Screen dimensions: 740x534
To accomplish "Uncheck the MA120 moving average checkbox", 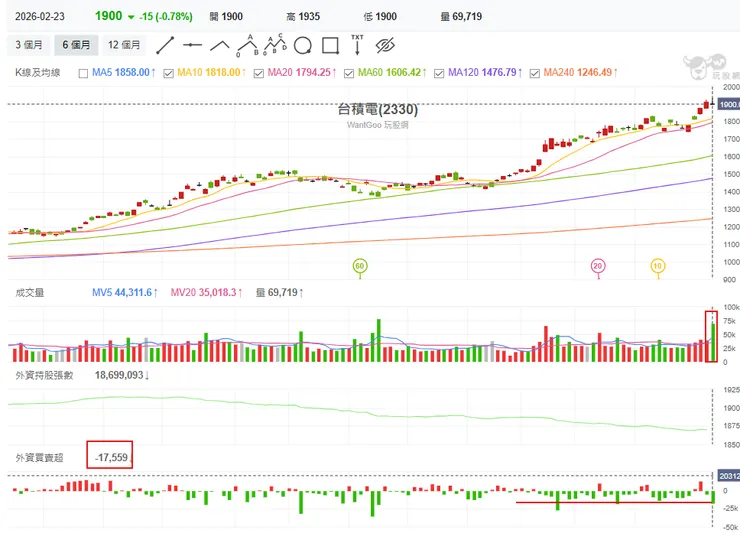I will coord(439,73).
